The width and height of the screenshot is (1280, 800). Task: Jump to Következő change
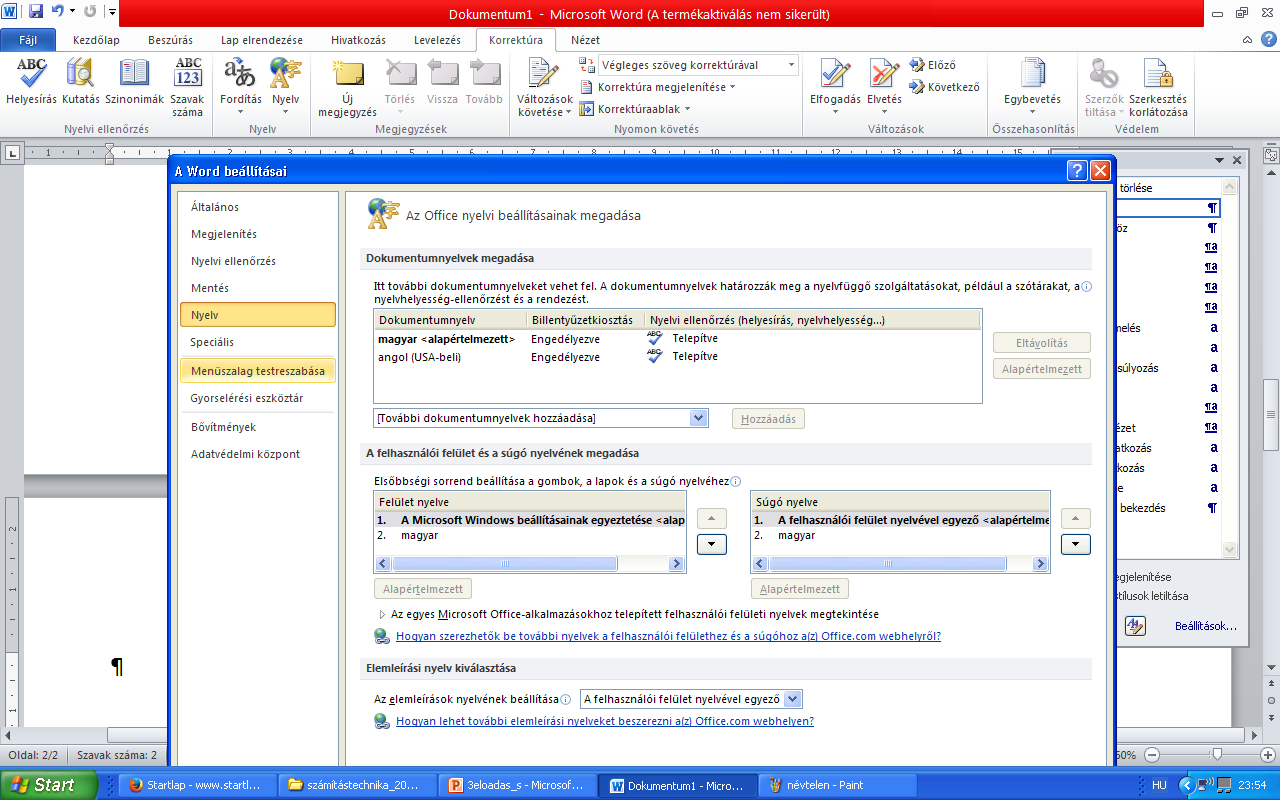(944, 87)
